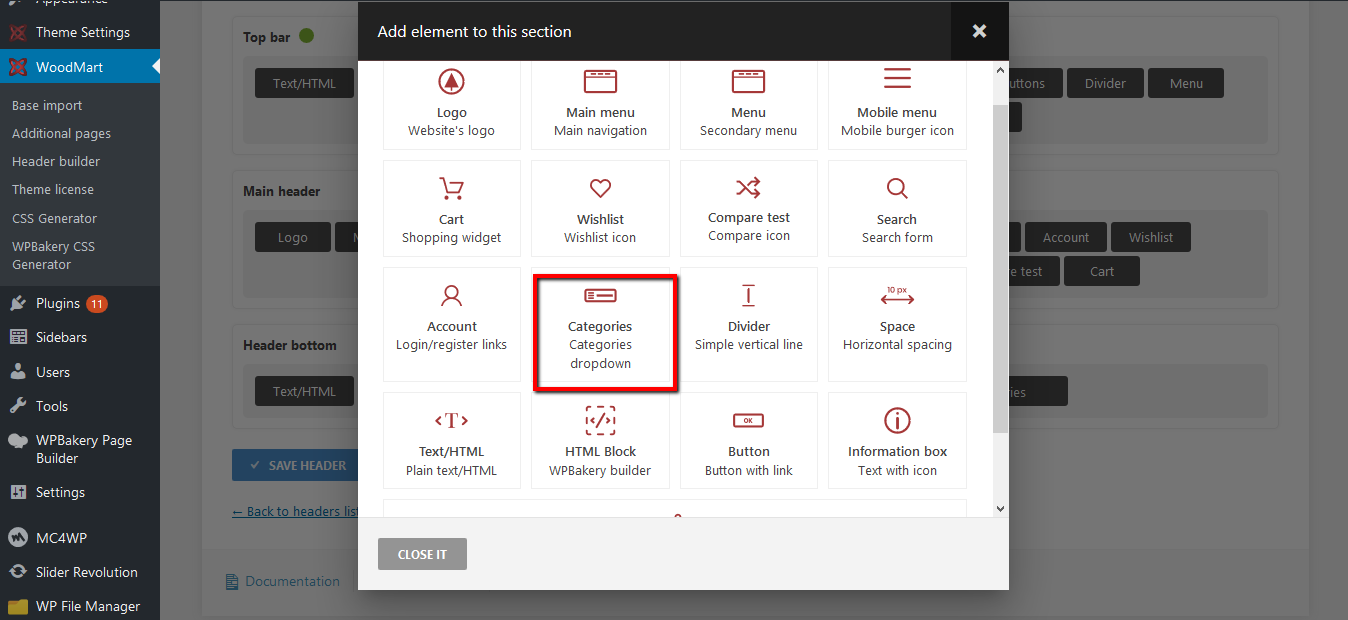
Task: Add the Space horizontal spacing element
Action: [x=897, y=324]
